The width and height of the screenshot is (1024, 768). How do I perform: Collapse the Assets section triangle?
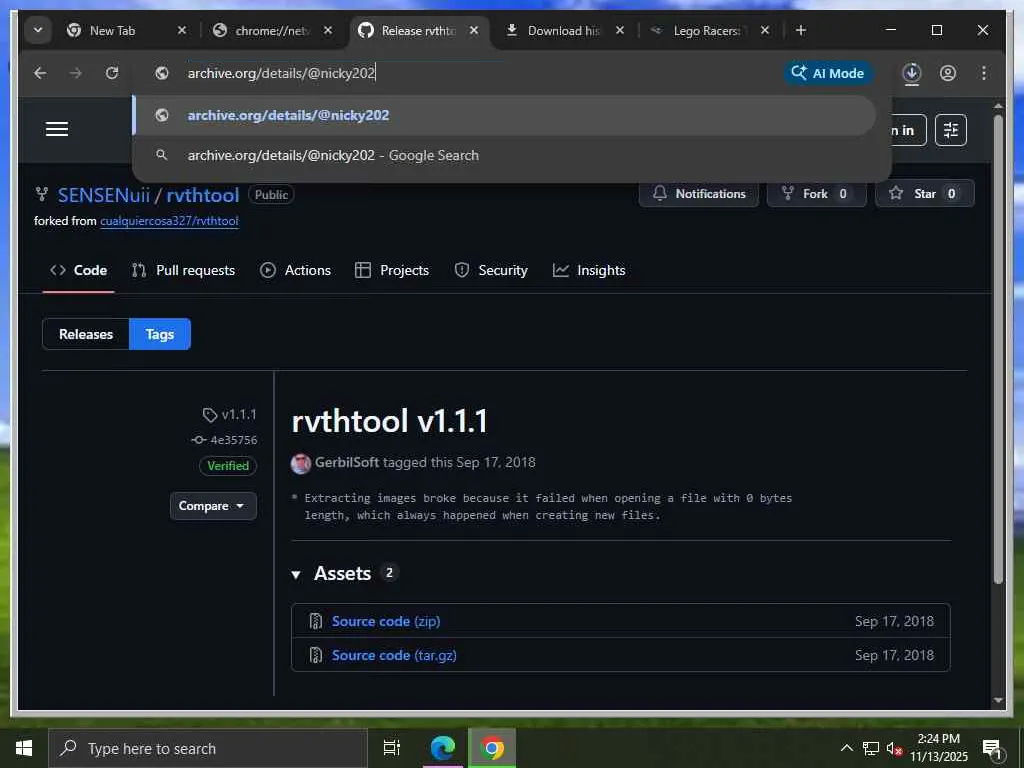[296, 575]
